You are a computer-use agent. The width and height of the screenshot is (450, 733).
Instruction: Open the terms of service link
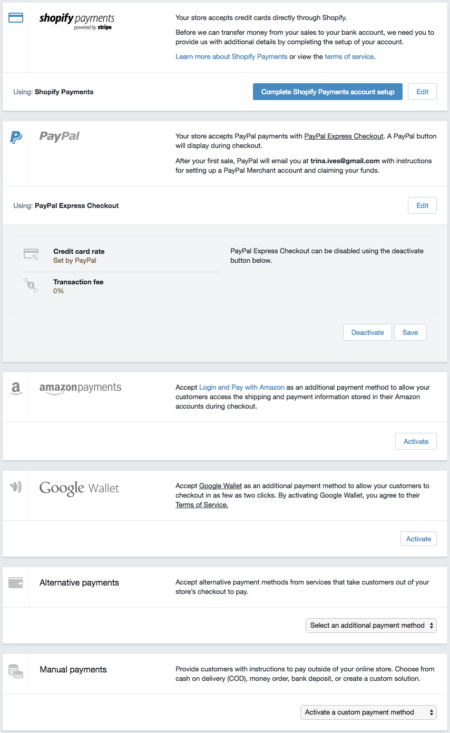click(349, 57)
